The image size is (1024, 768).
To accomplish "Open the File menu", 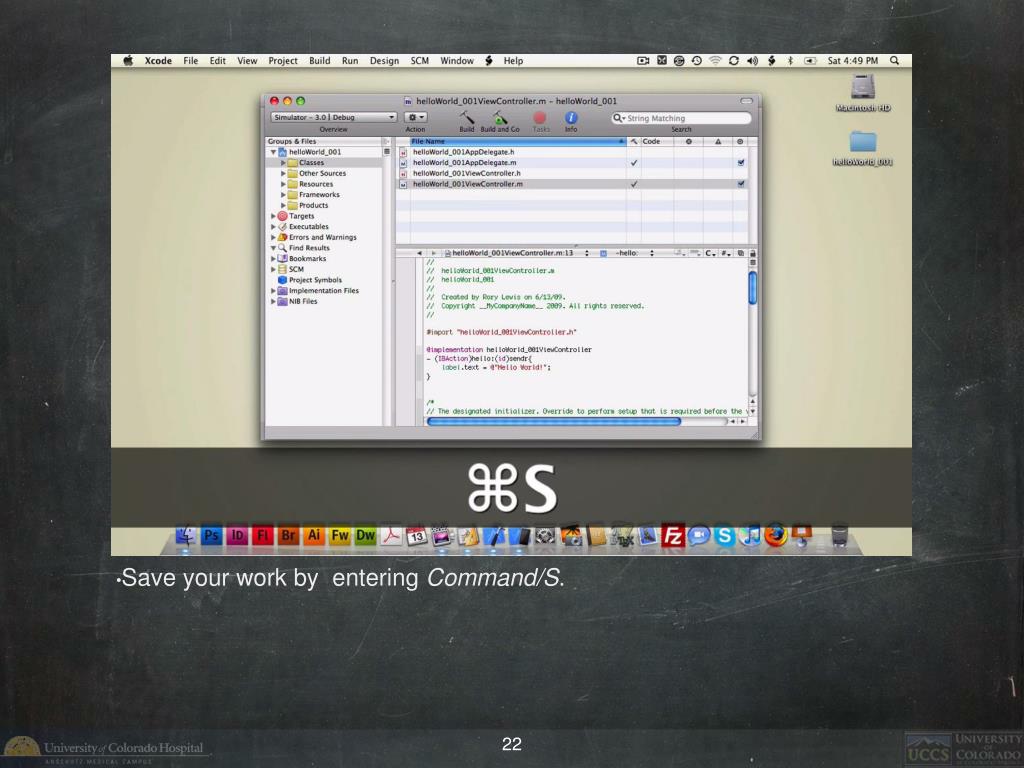I will coord(191,61).
